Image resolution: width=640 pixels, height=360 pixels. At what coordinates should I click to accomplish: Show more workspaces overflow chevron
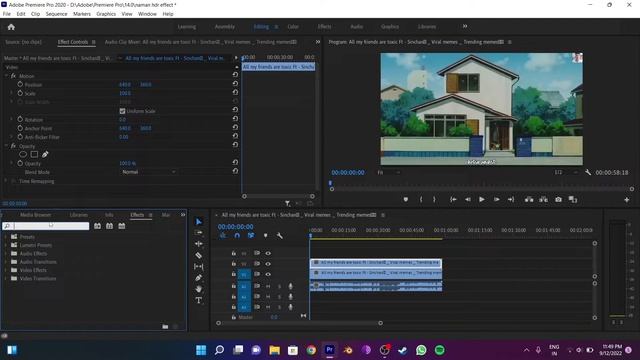pos(465,27)
